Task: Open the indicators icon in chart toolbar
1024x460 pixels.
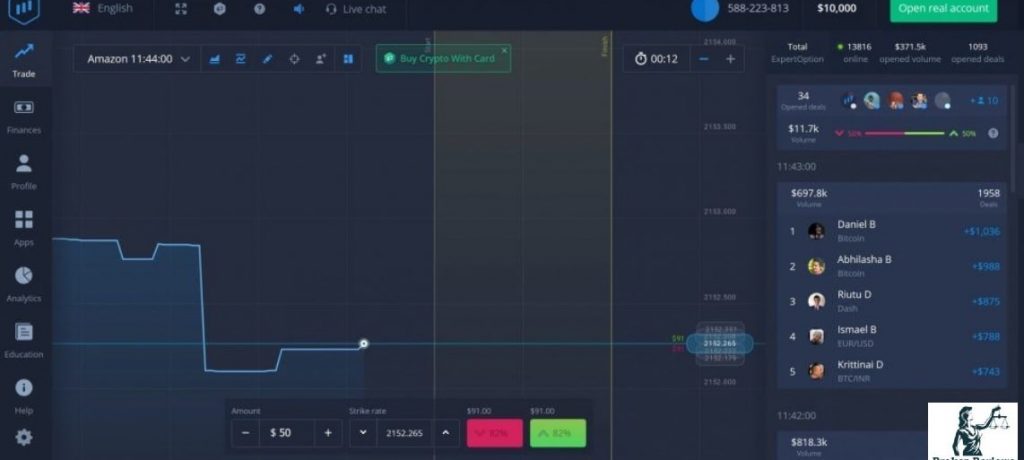Action: tap(240, 59)
